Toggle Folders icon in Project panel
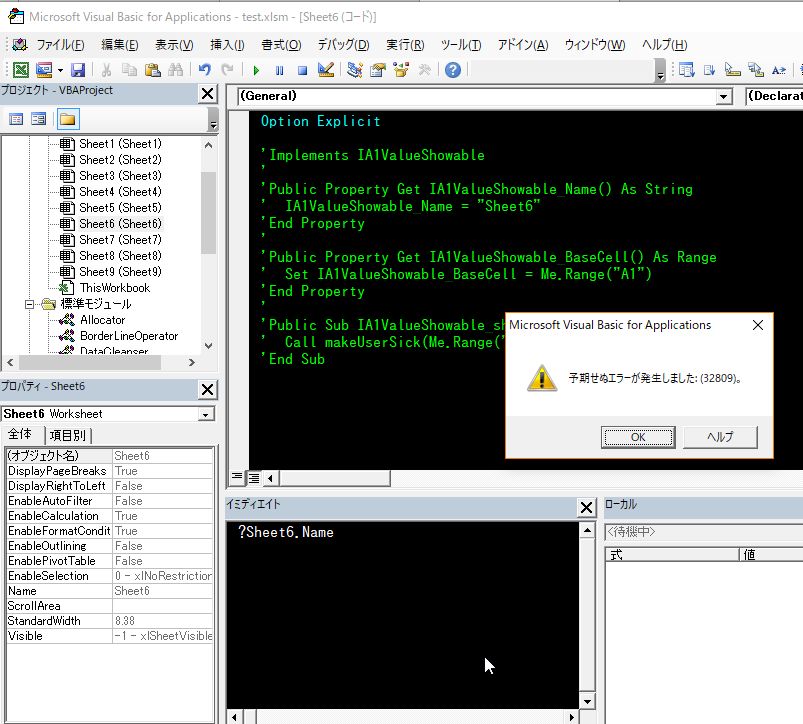 coord(68,119)
